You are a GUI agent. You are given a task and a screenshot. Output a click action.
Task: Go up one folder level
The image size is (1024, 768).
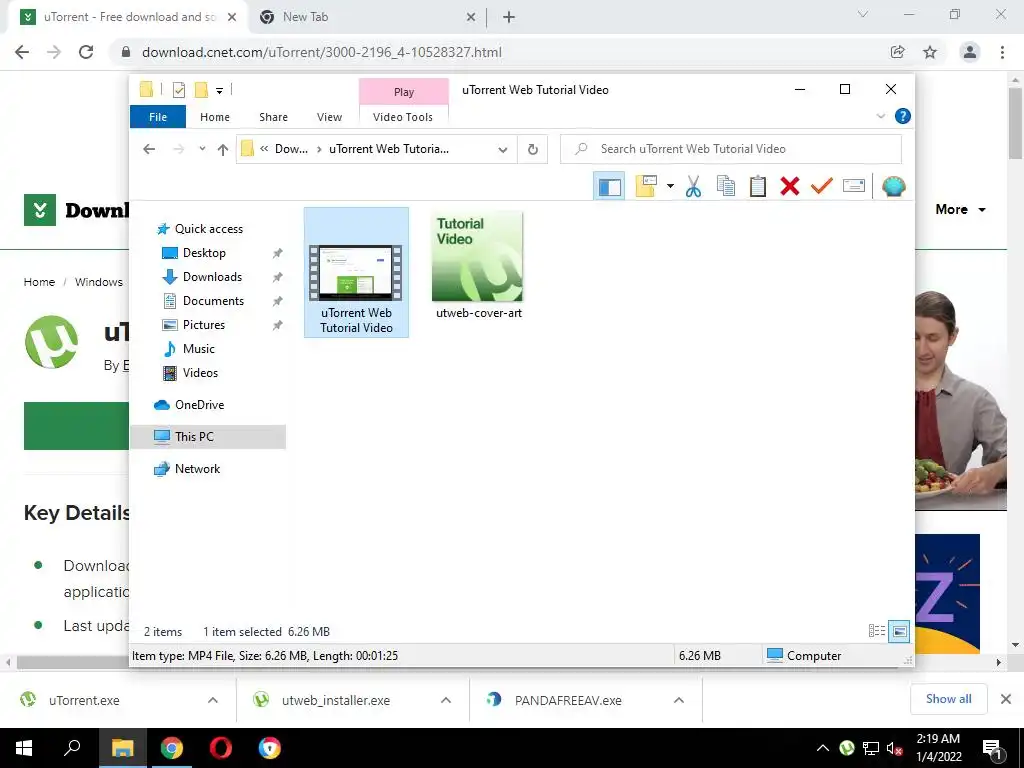click(x=223, y=150)
